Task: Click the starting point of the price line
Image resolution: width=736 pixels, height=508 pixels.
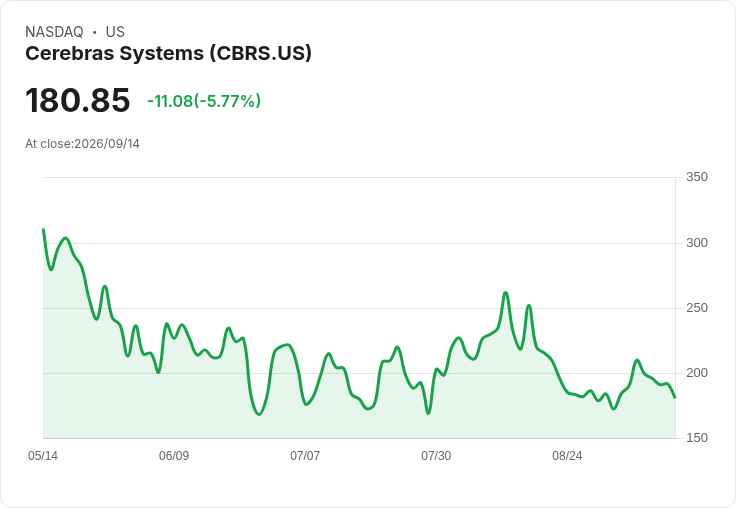Action: click(x=44, y=230)
